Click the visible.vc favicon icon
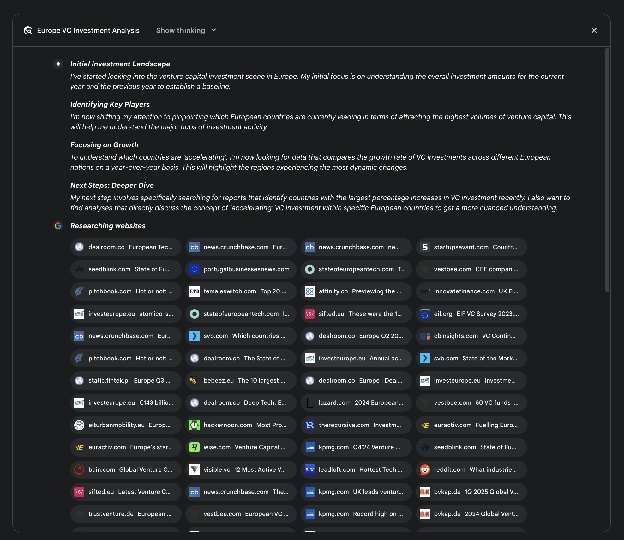The image size is (624, 540). [194, 469]
